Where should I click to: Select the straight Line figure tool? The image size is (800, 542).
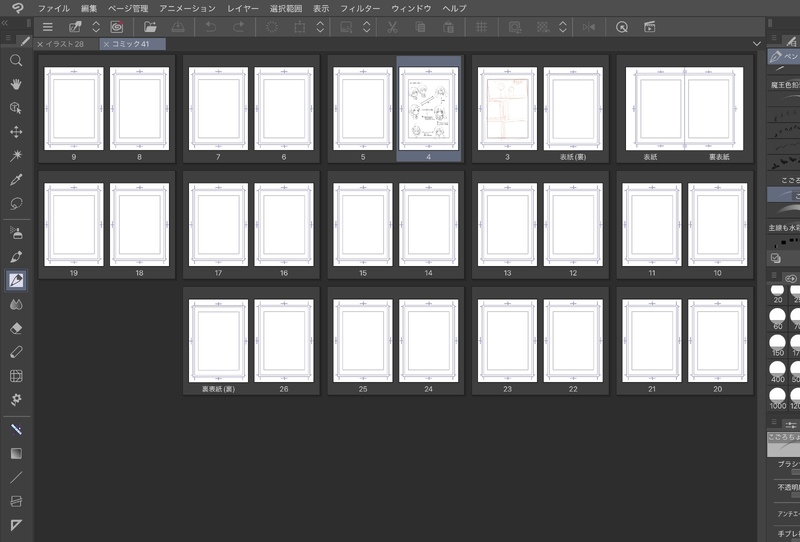[16, 477]
